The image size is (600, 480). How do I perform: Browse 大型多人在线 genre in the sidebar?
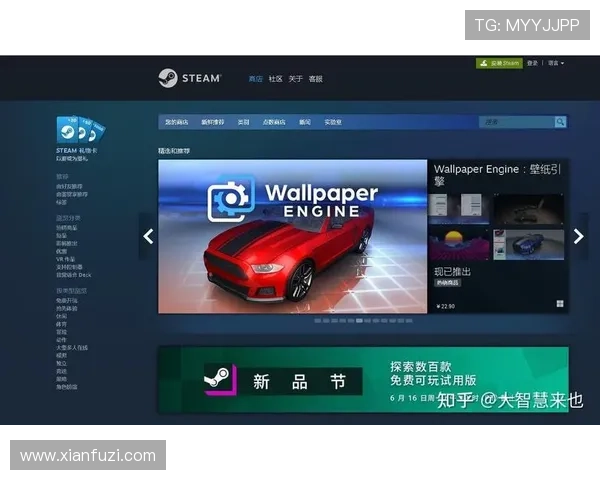click(72, 348)
